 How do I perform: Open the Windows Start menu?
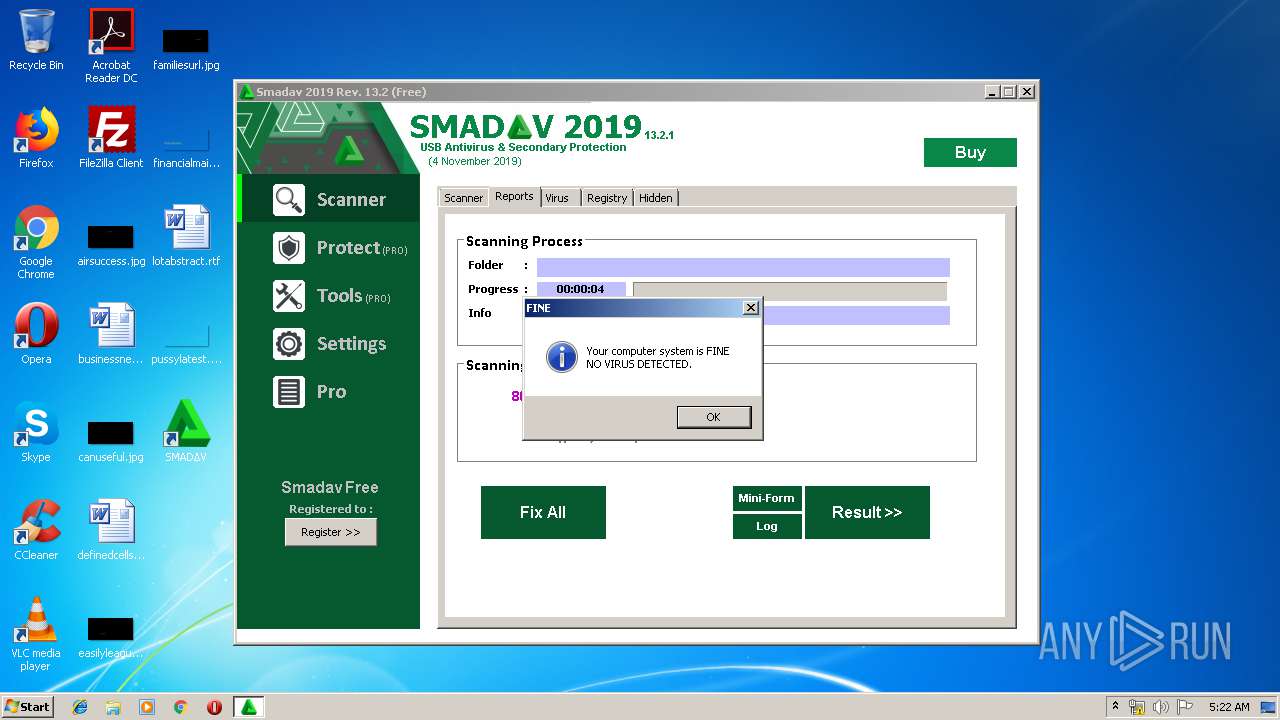[27, 706]
